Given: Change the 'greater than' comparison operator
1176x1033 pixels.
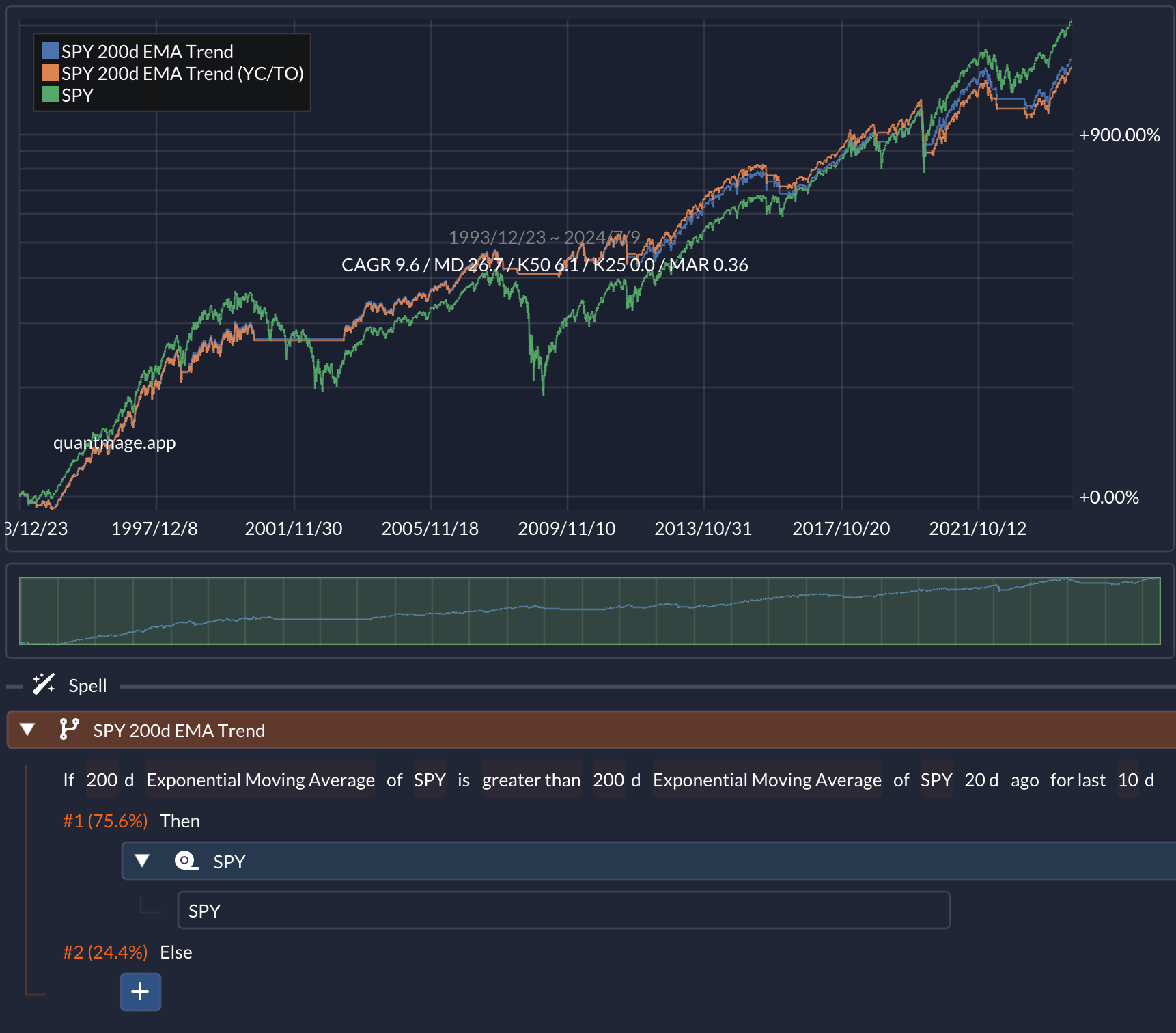Looking at the screenshot, I should [x=531, y=780].
